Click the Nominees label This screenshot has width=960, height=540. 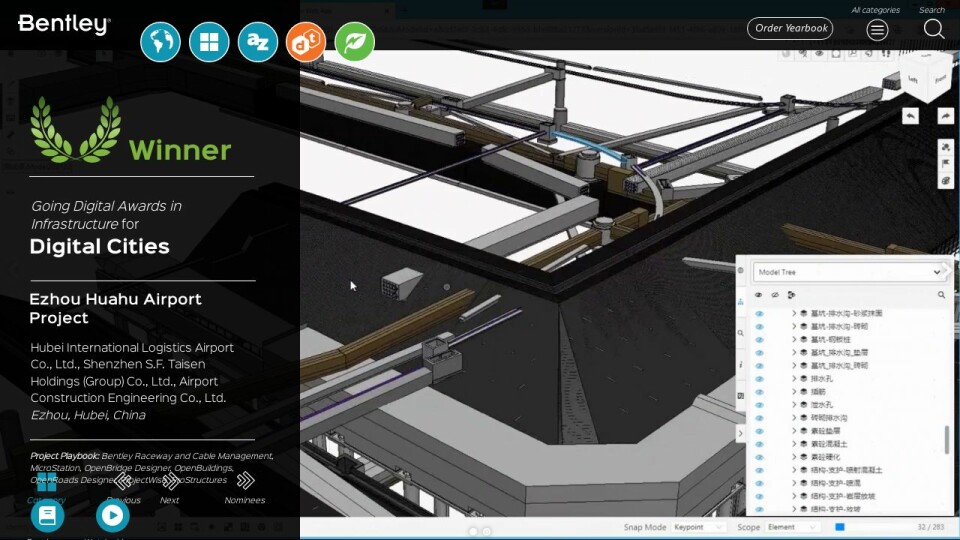245,500
